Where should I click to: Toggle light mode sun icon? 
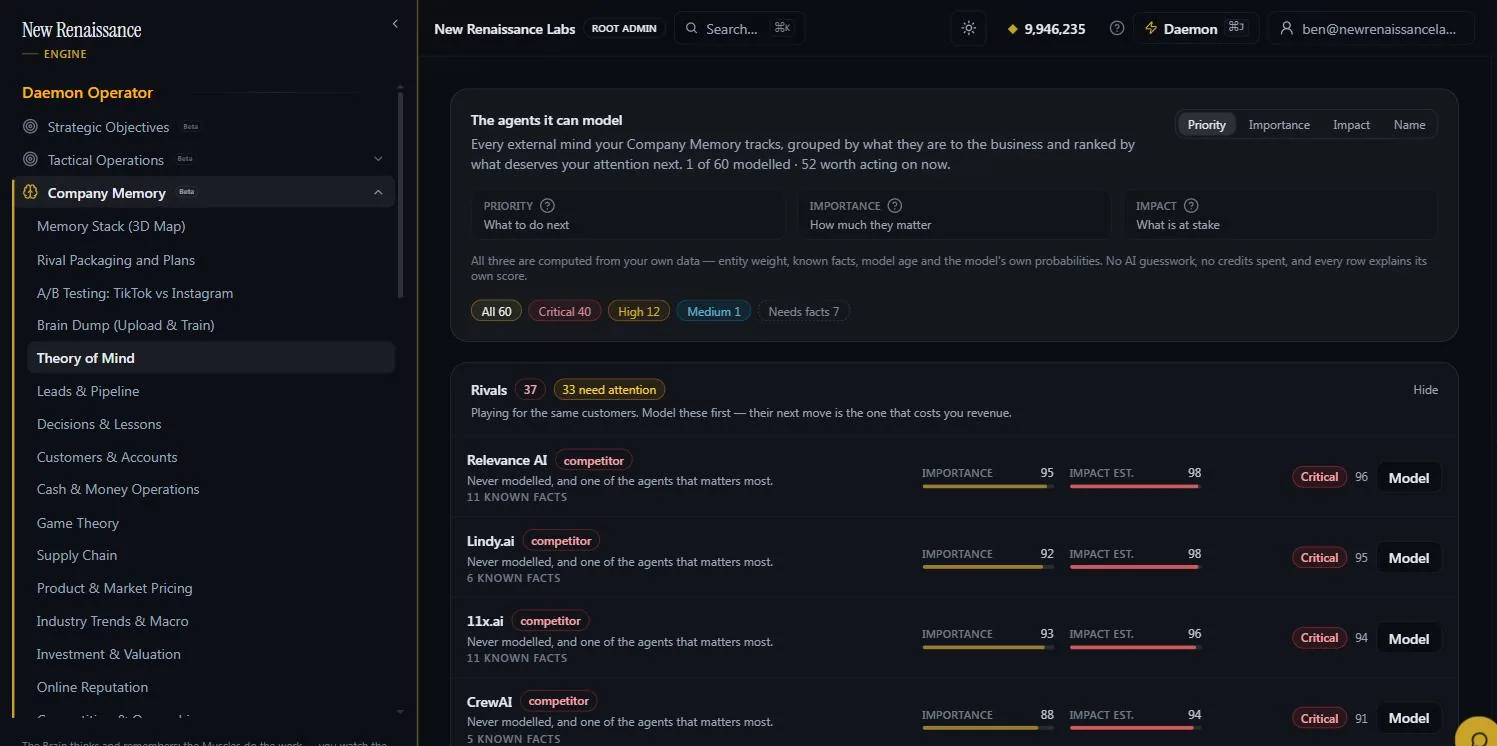968,29
